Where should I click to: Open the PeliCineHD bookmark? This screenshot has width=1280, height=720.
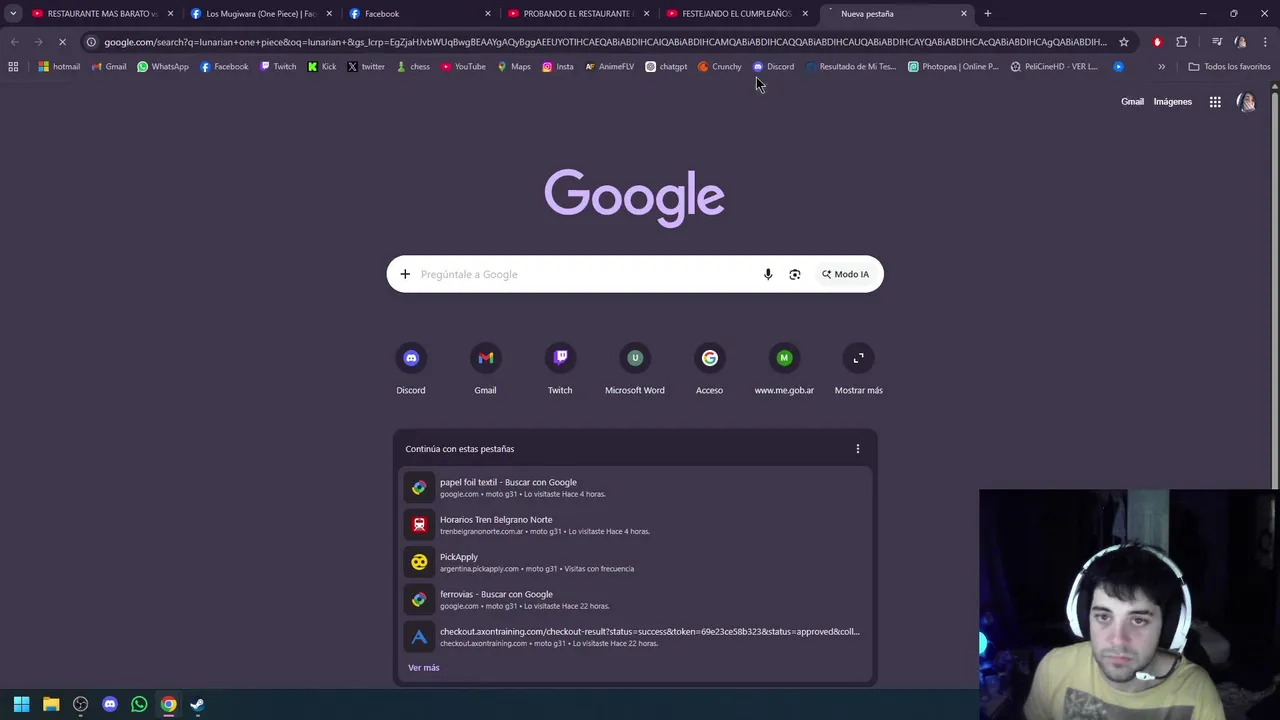pos(1054,67)
